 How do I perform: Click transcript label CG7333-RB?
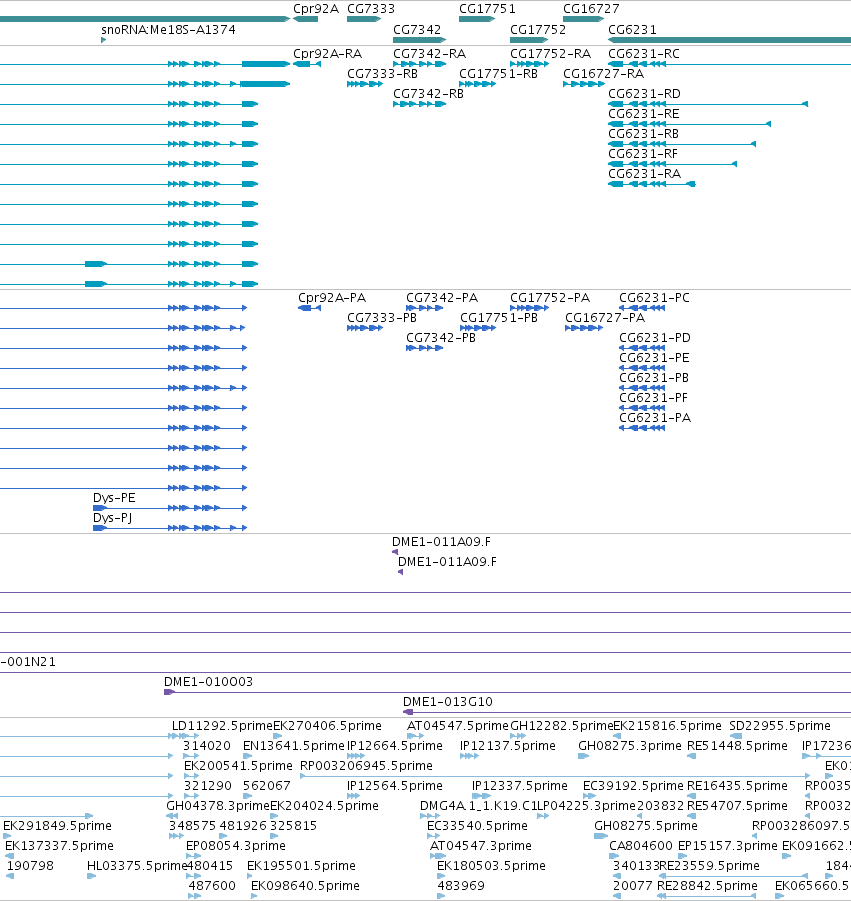click(x=382, y=74)
